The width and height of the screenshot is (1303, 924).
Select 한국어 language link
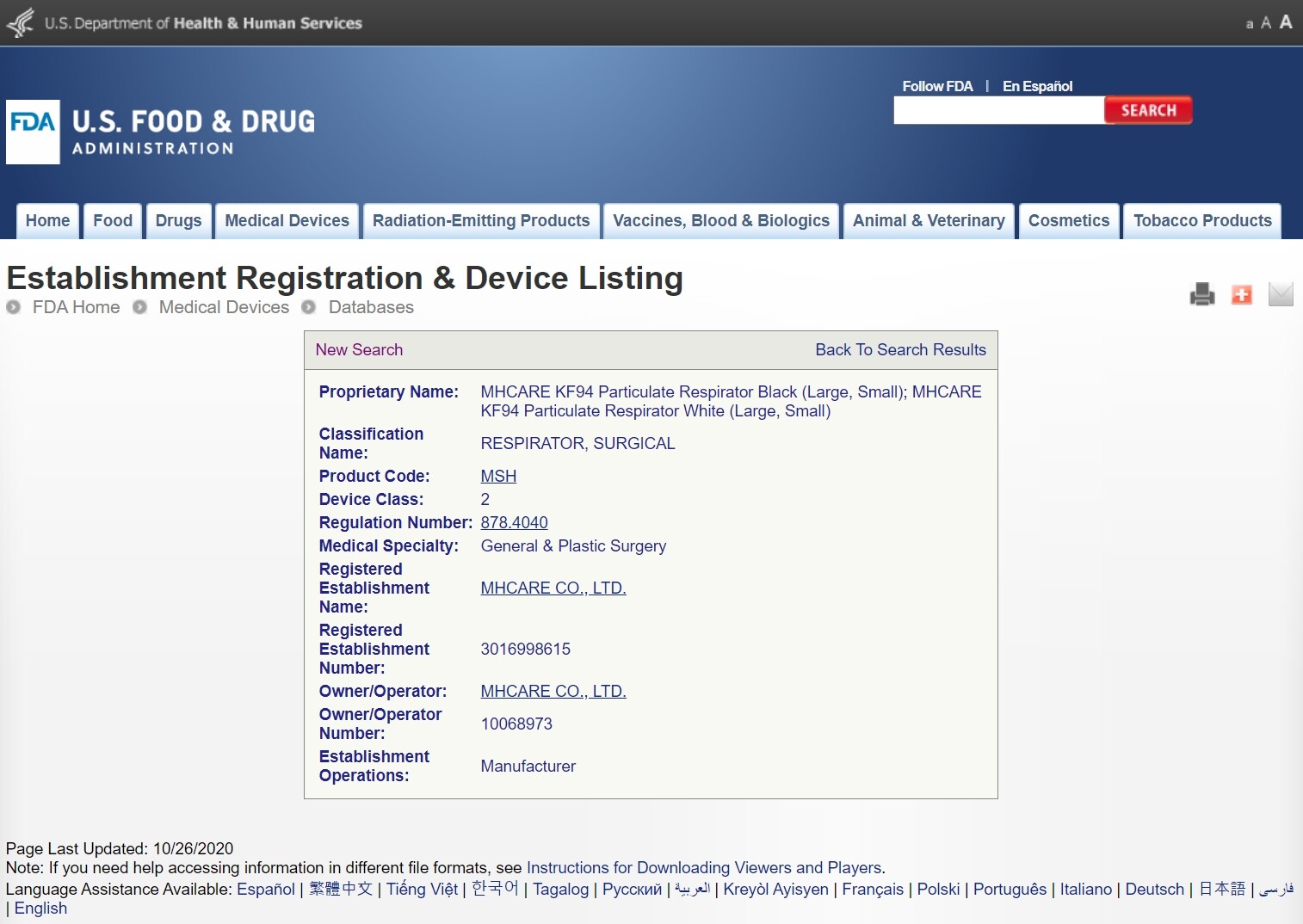[x=495, y=889]
